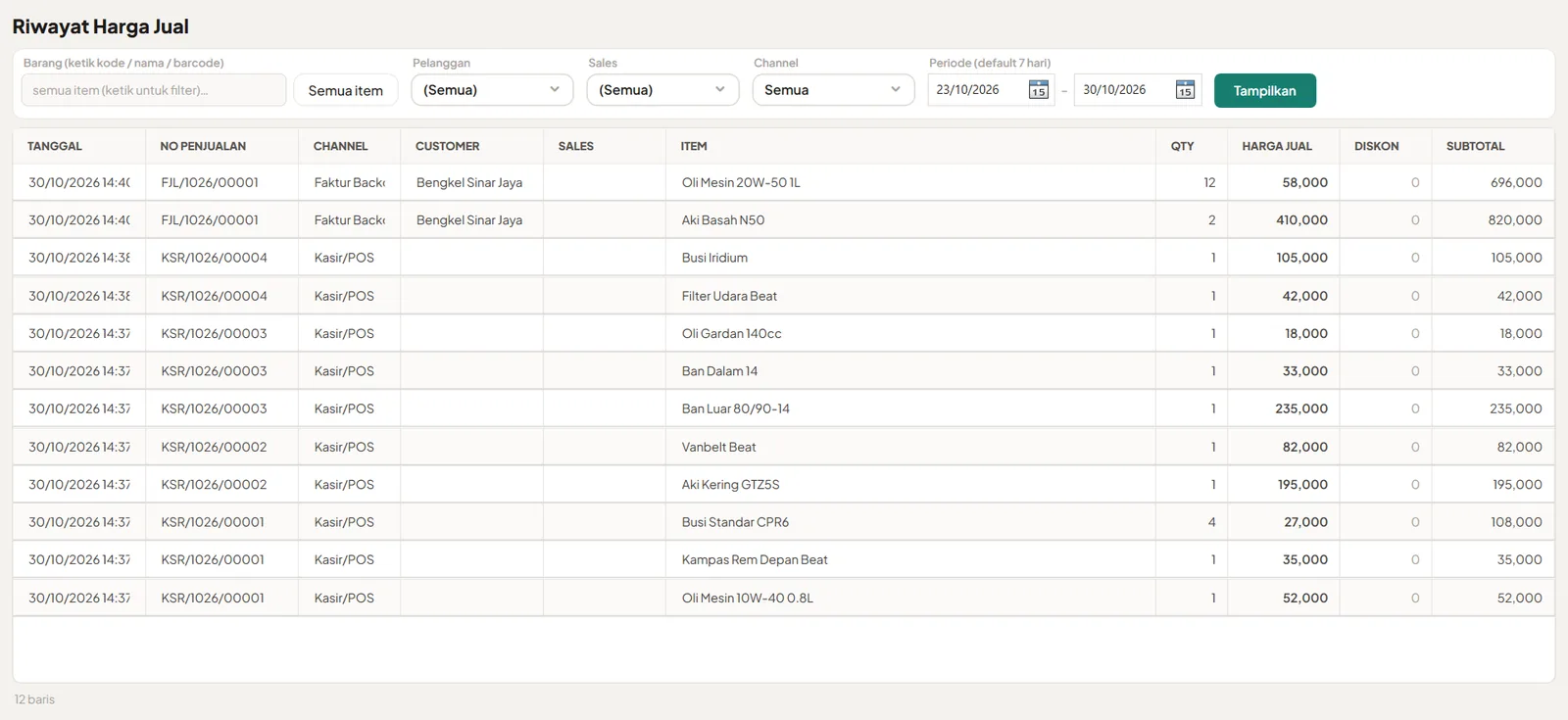Click subtotal value 108,000
The height and width of the screenshot is (720, 1568).
tap(1516, 522)
